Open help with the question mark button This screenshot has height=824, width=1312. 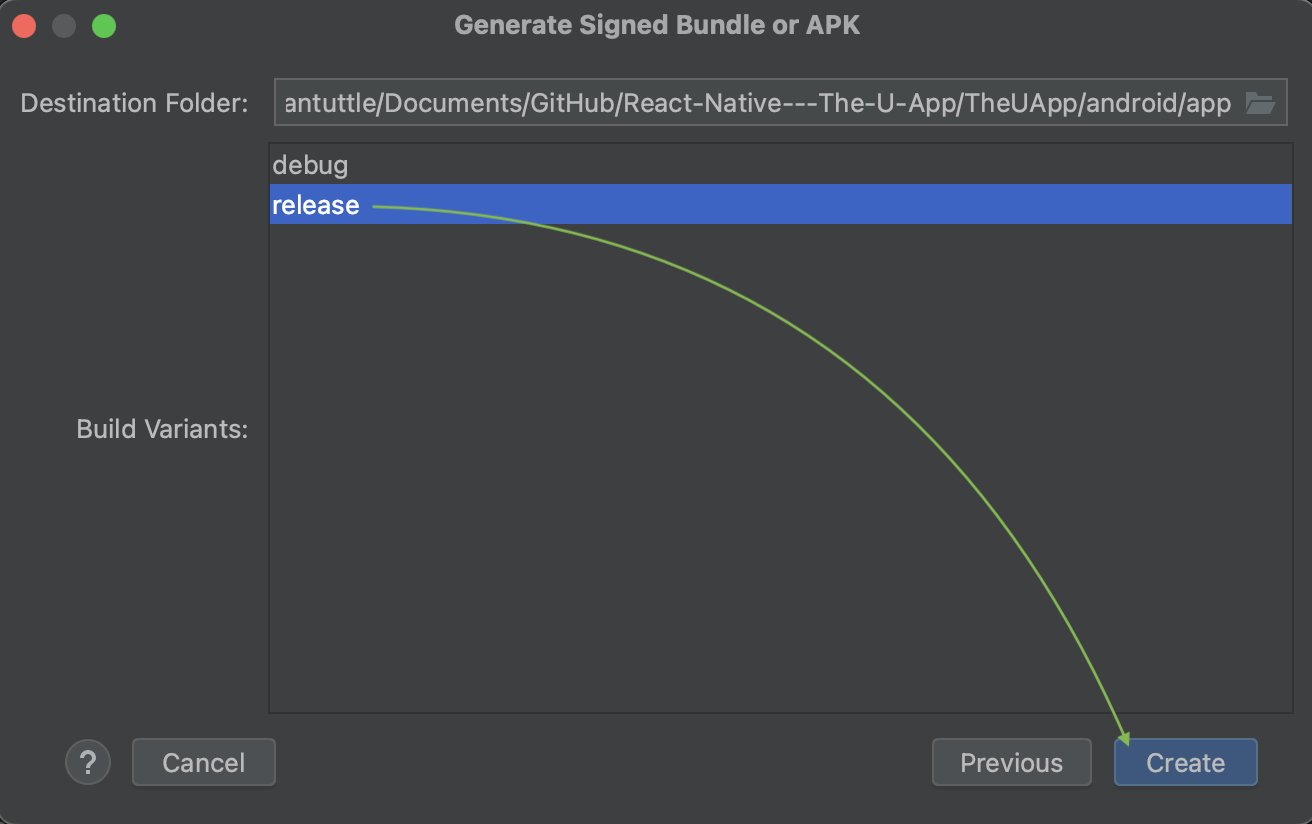(88, 762)
